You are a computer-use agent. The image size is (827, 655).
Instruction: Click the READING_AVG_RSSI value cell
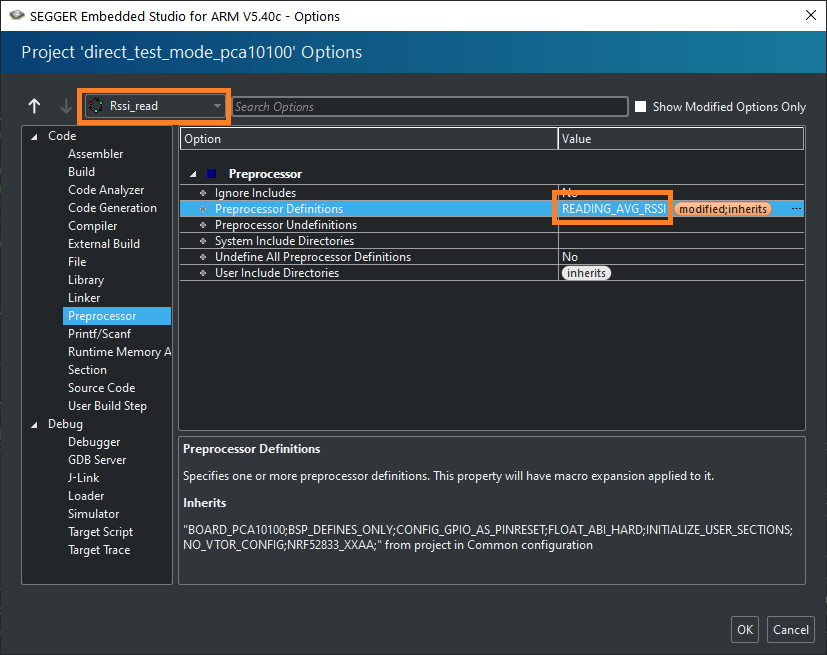pos(613,209)
